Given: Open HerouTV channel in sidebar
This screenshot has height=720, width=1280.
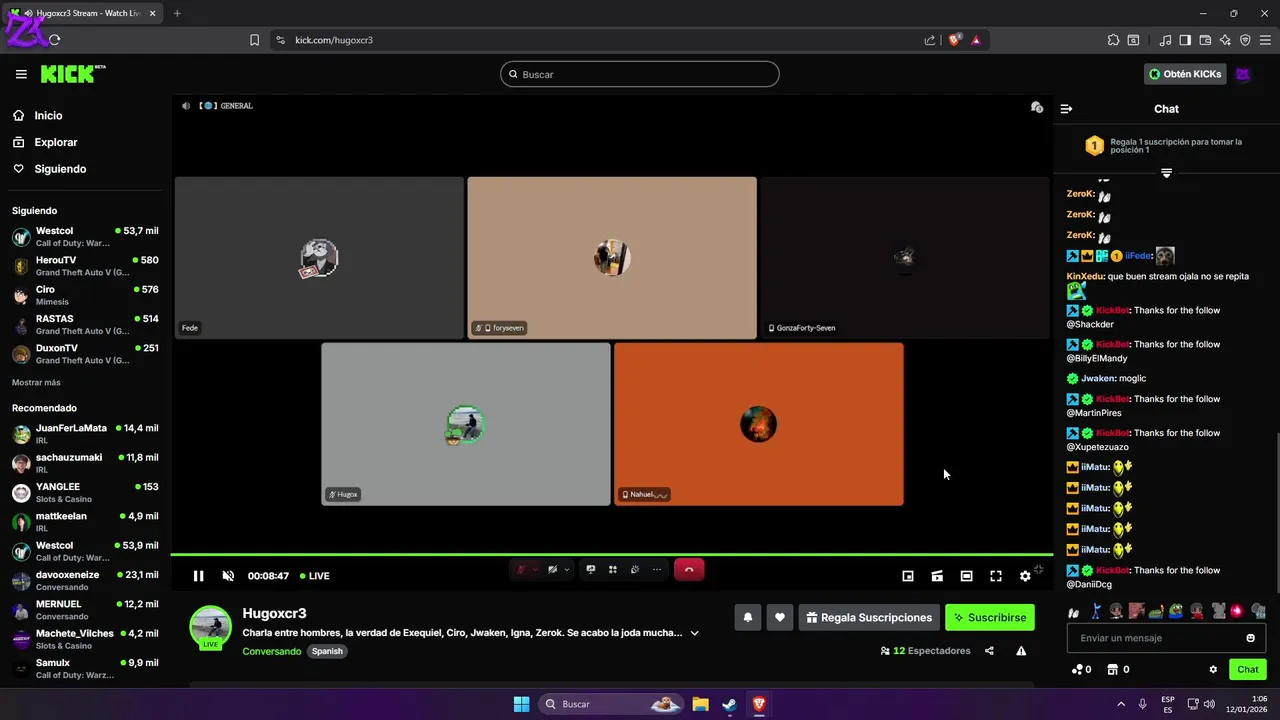Looking at the screenshot, I should pyautogui.click(x=85, y=266).
